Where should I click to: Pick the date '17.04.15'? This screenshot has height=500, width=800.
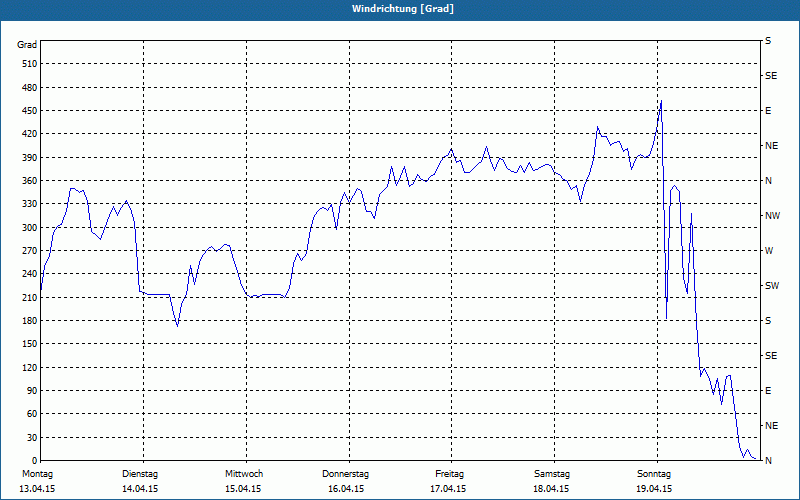coord(448,489)
